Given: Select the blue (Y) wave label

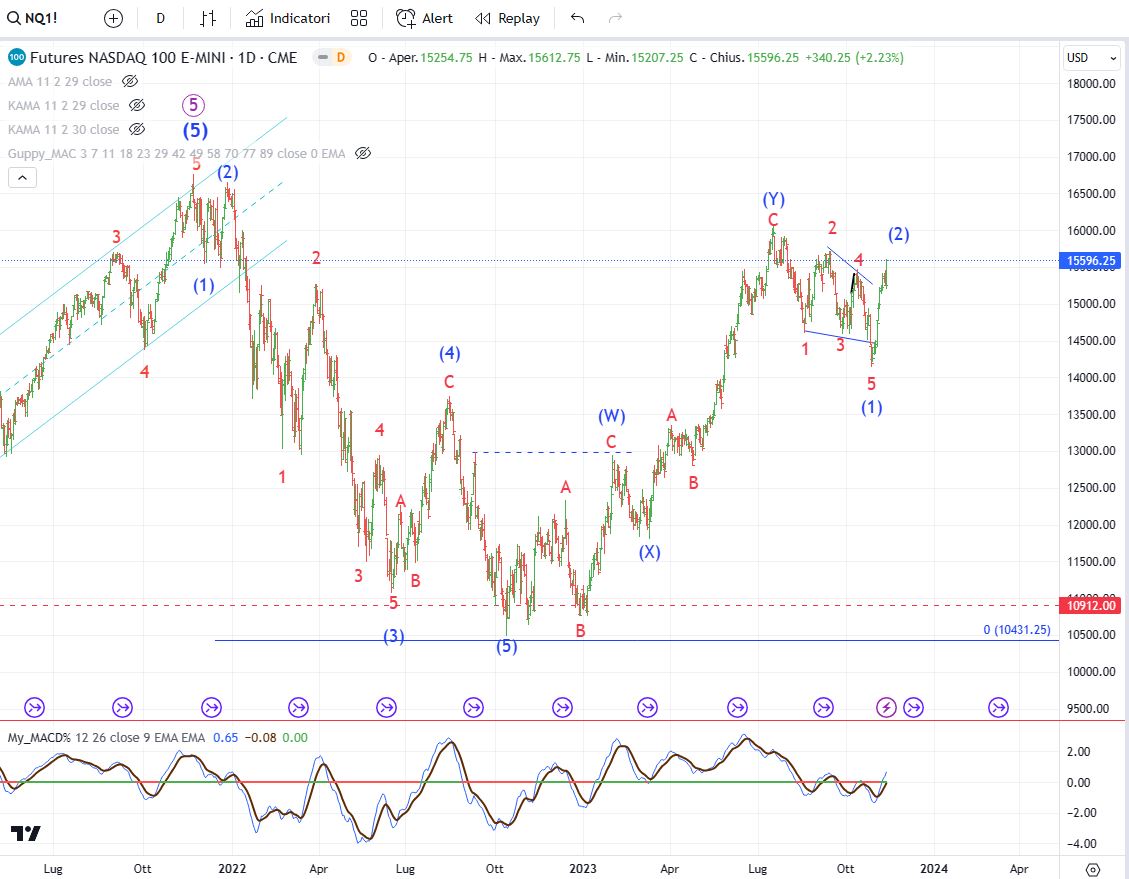Looking at the screenshot, I should [x=774, y=199].
